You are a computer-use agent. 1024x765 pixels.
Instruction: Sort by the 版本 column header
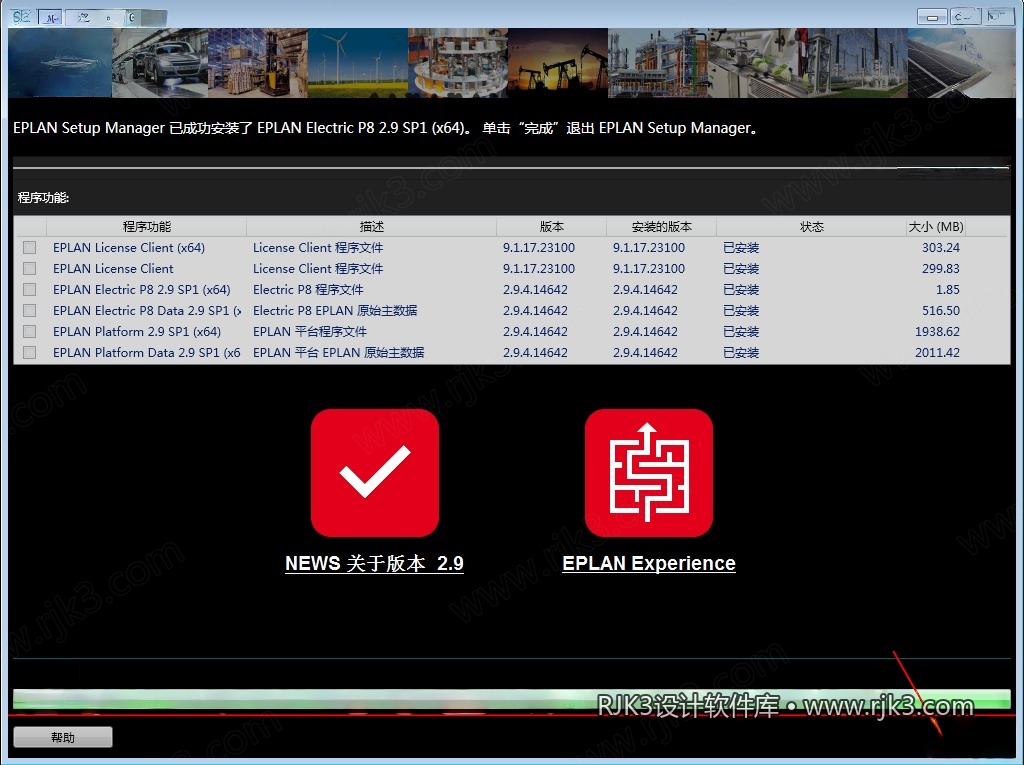click(552, 227)
